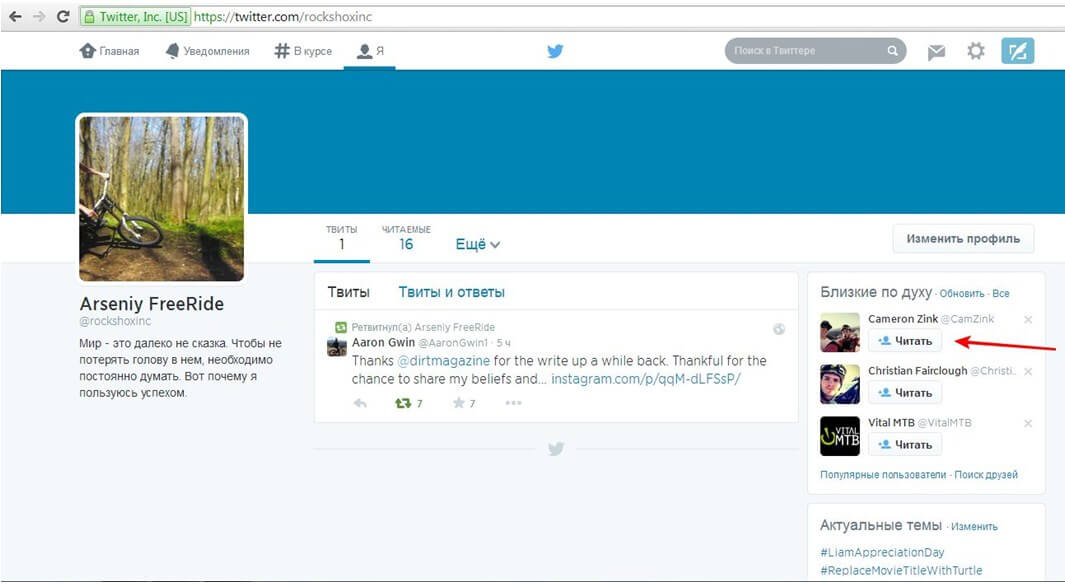Expand the Ещё dropdown

(477, 244)
